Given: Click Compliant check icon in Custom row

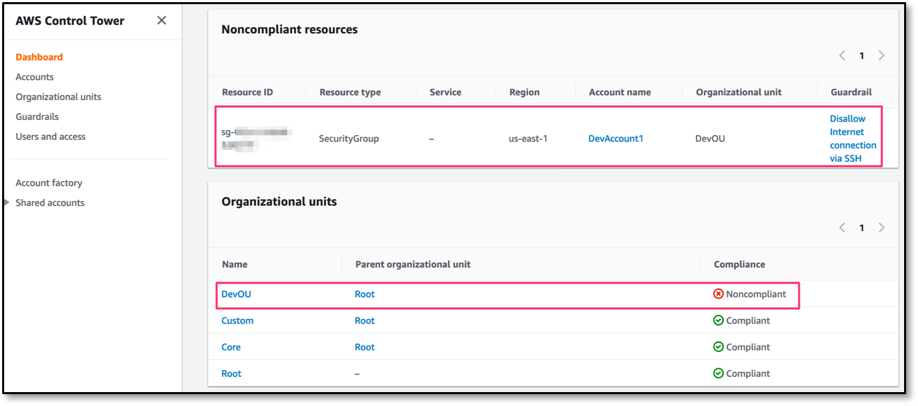Looking at the screenshot, I should point(718,320).
